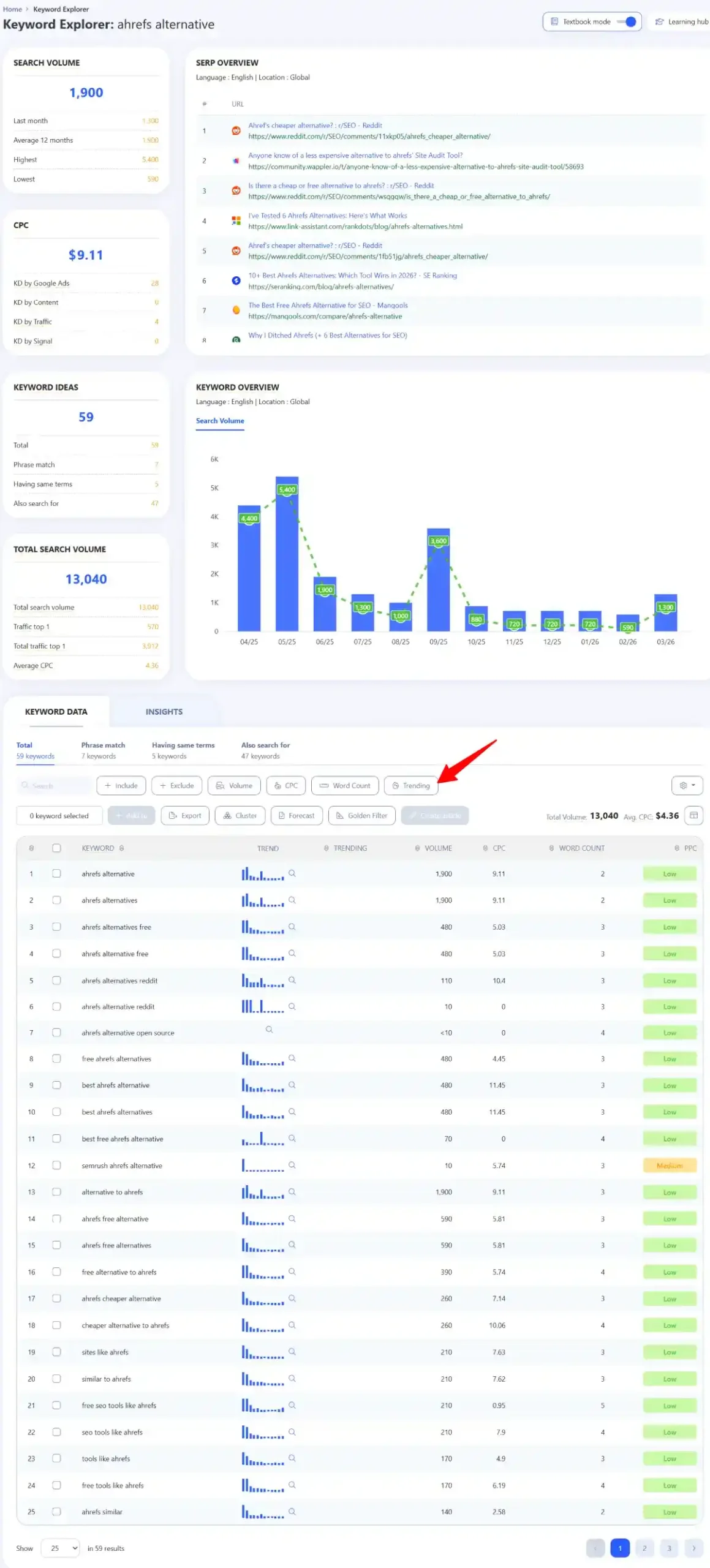Image resolution: width=710 pixels, height=1568 pixels.
Task: Select the Phrase match keywords tab
Action: (103, 750)
